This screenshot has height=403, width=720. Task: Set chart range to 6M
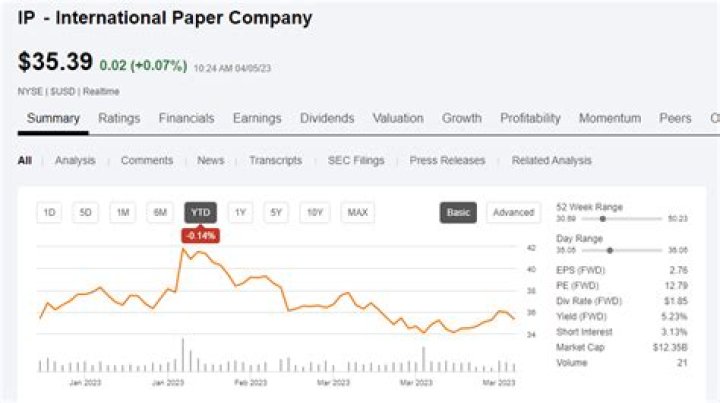pos(160,212)
